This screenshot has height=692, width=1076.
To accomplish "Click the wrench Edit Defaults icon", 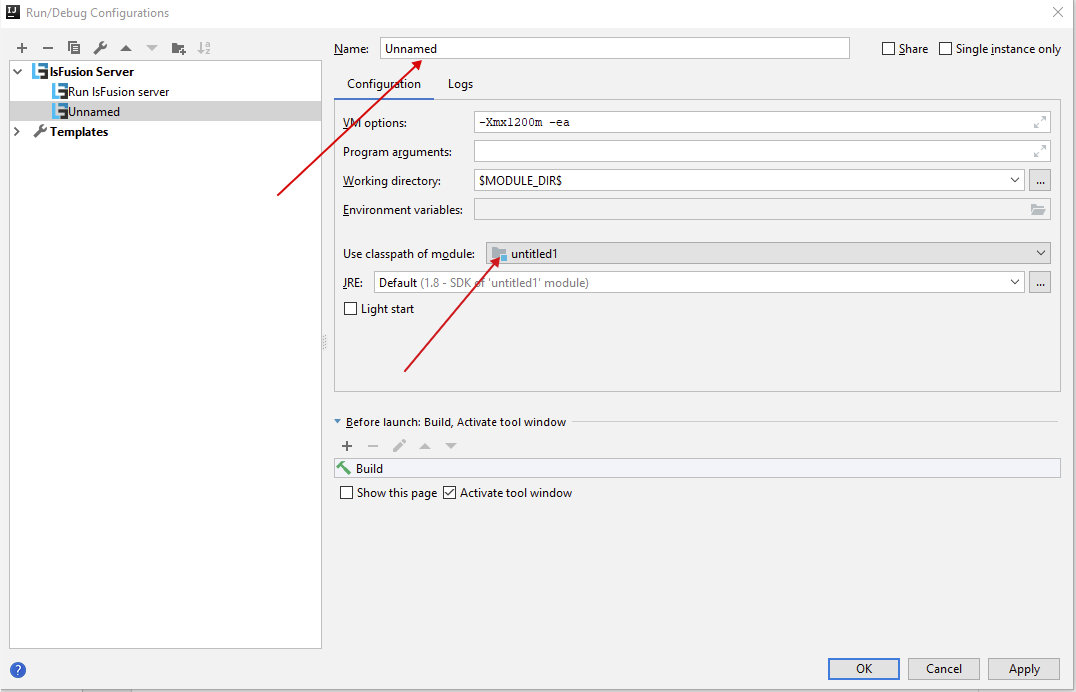I will click(x=100, y=48).
